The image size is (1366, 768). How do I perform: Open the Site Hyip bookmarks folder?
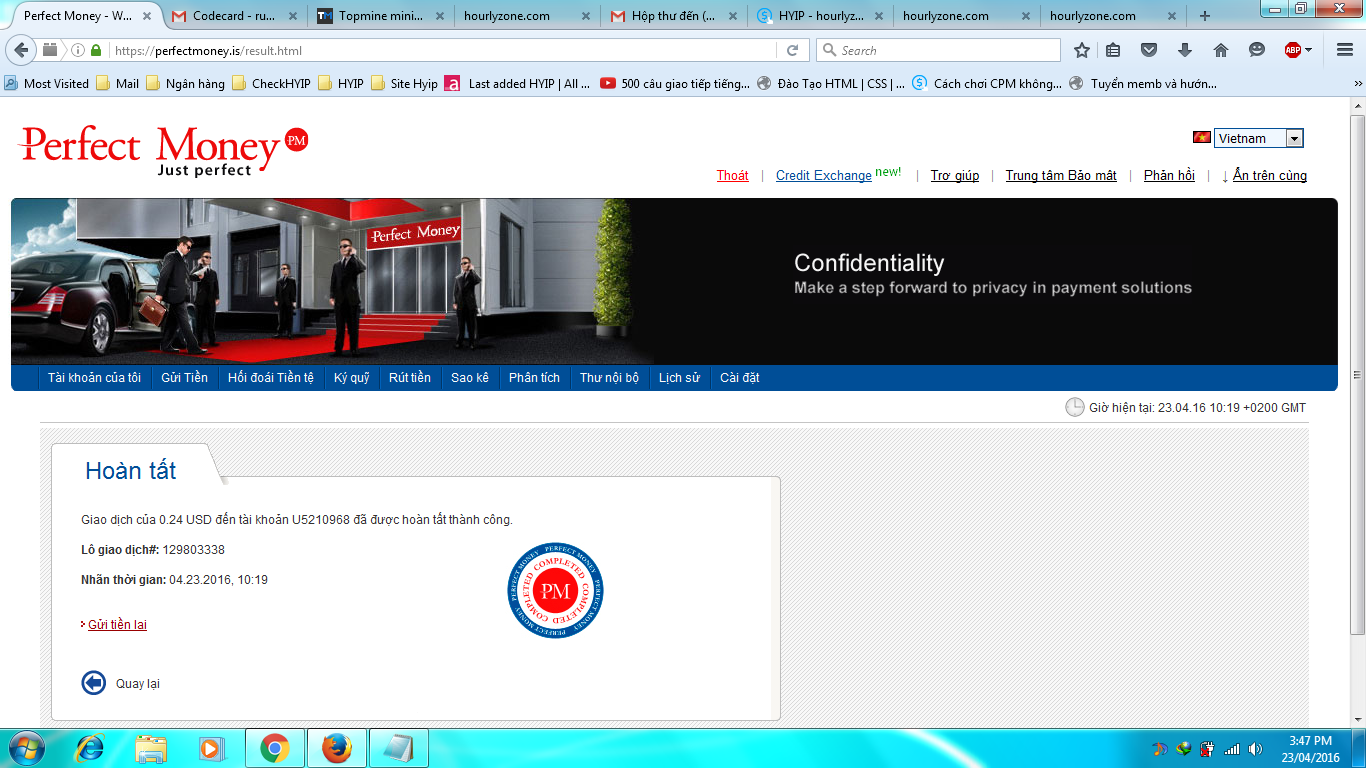[404, 84]
